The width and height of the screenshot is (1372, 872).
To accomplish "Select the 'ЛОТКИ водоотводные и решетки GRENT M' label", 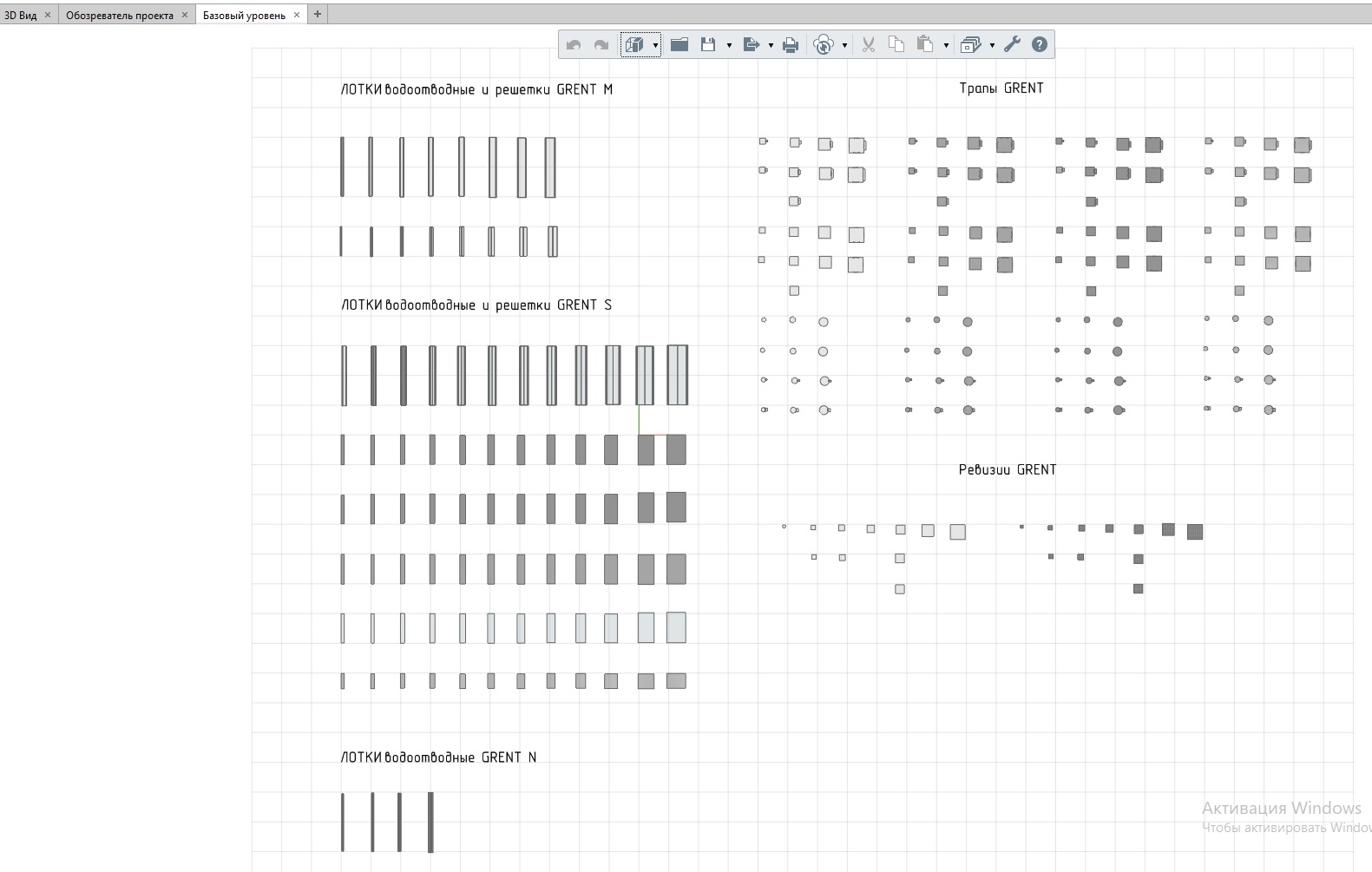I will (476, 89).
